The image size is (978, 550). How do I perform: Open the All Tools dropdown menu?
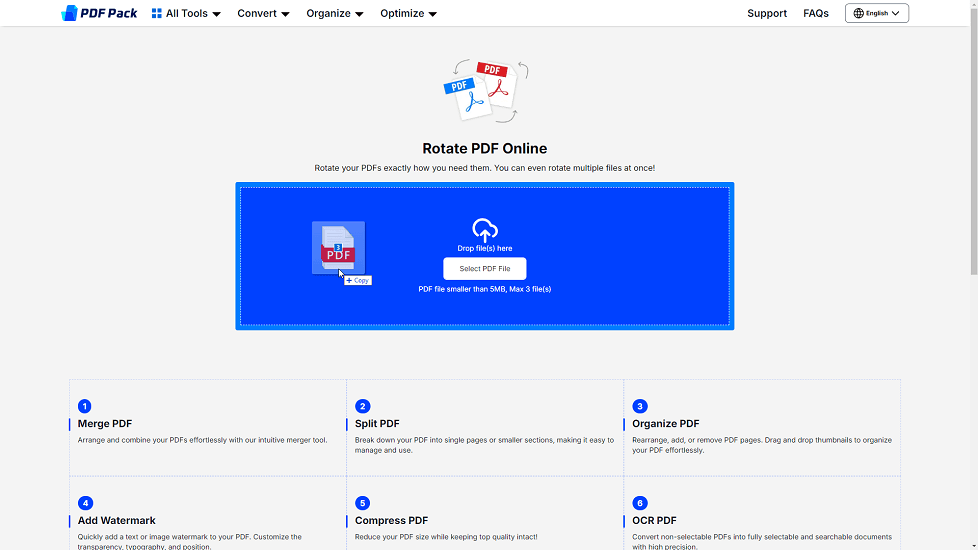(x=186, y=14)
